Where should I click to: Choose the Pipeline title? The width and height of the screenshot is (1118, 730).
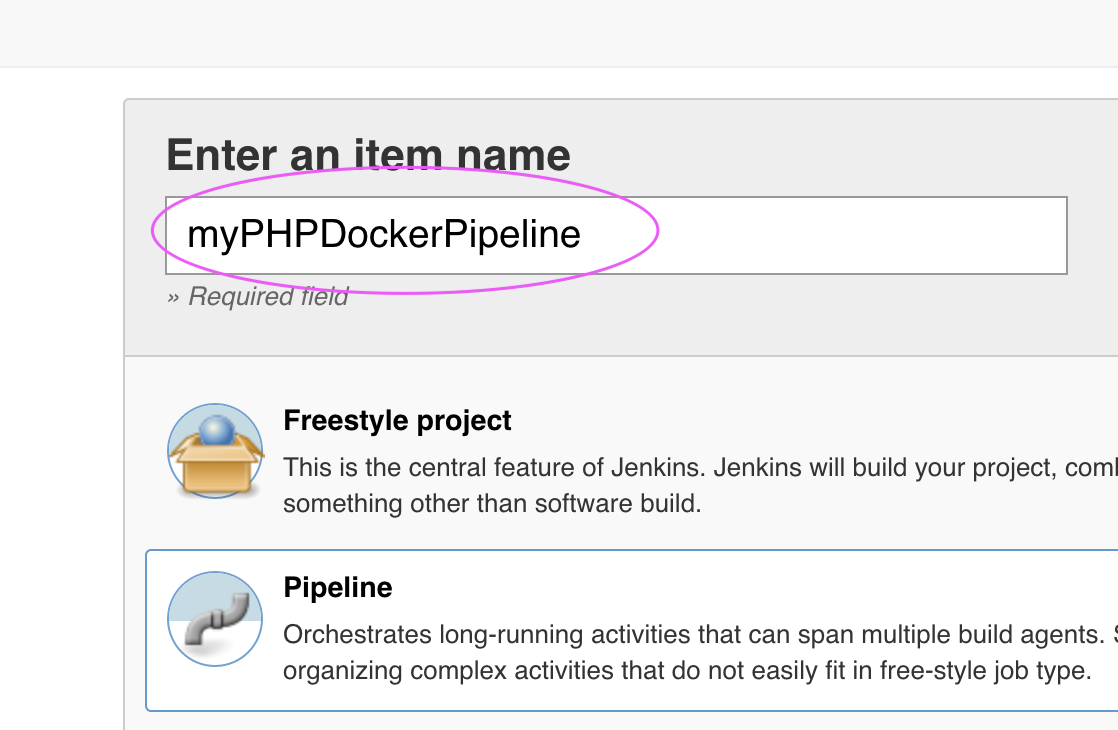(x=338, y=587)
